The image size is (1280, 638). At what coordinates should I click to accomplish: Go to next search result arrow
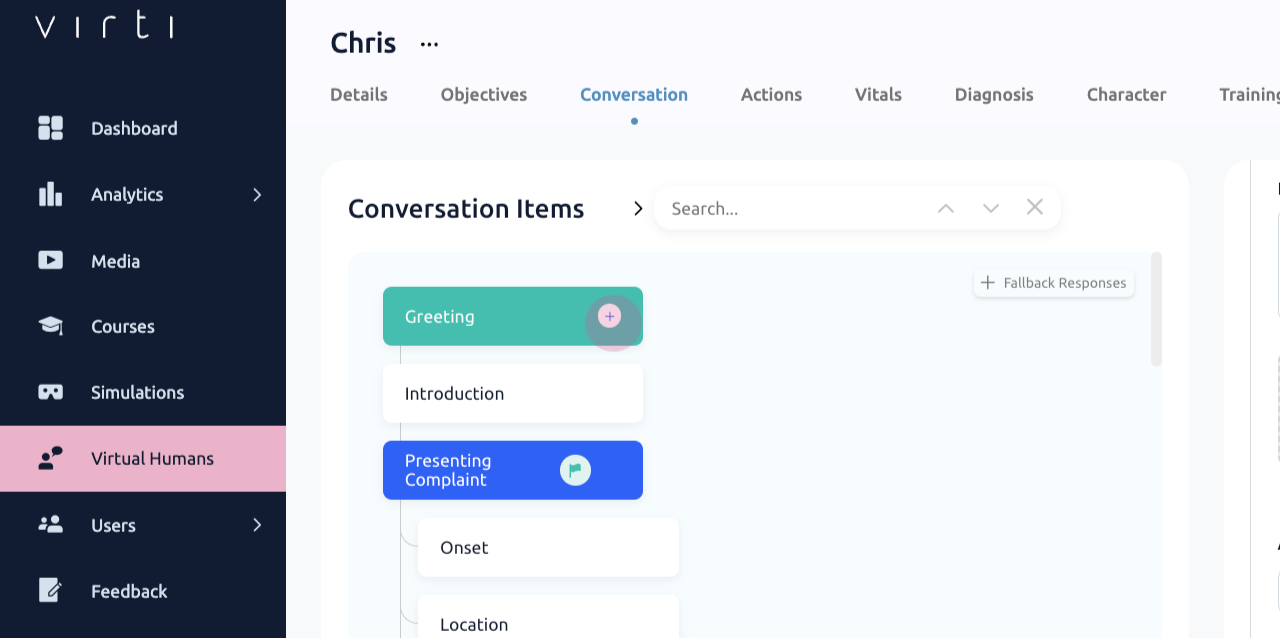(x=991, y=208)
